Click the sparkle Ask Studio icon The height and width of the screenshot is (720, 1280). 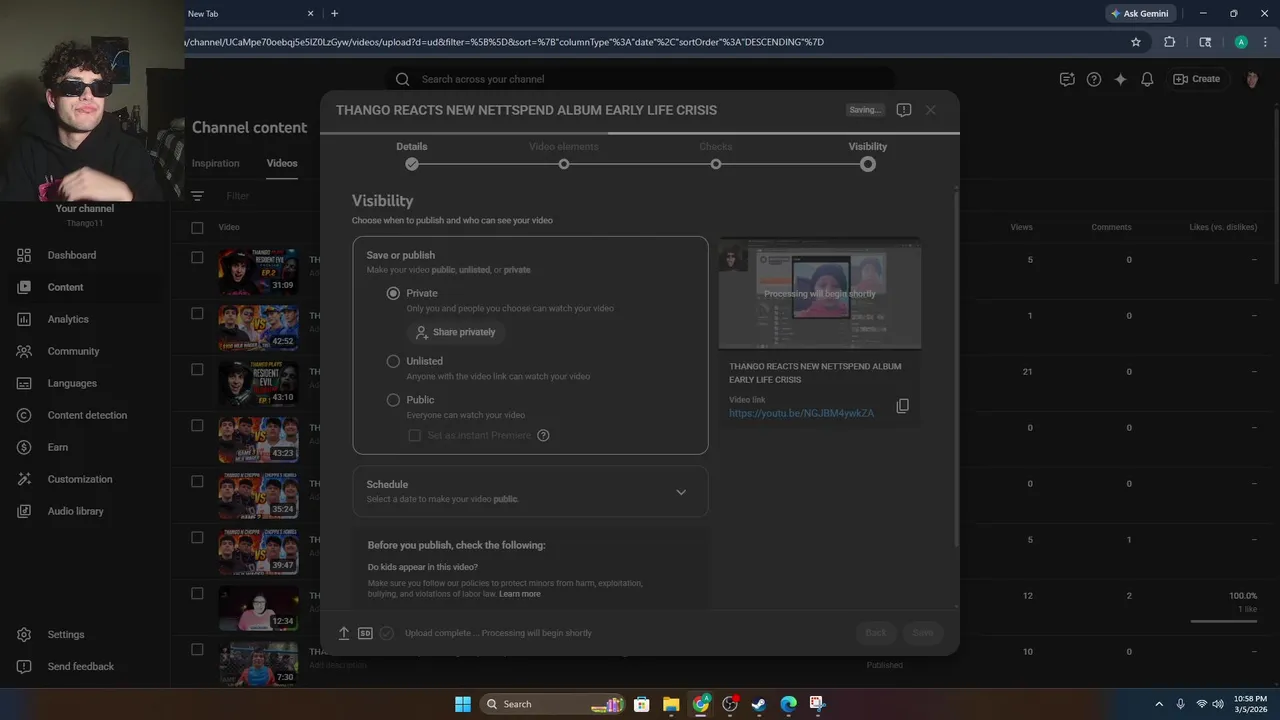pos(1121,79)
